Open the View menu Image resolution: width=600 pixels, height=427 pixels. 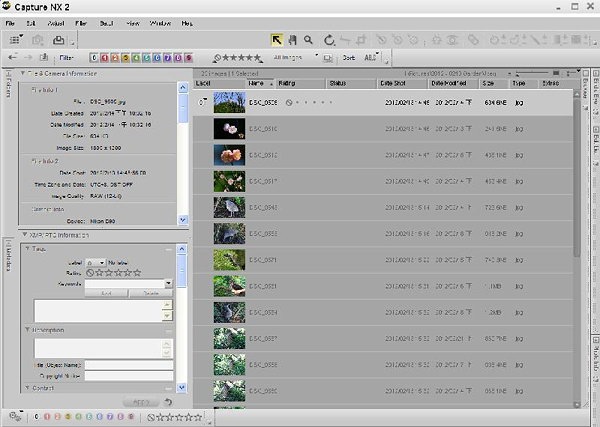(x=133, y=23)
